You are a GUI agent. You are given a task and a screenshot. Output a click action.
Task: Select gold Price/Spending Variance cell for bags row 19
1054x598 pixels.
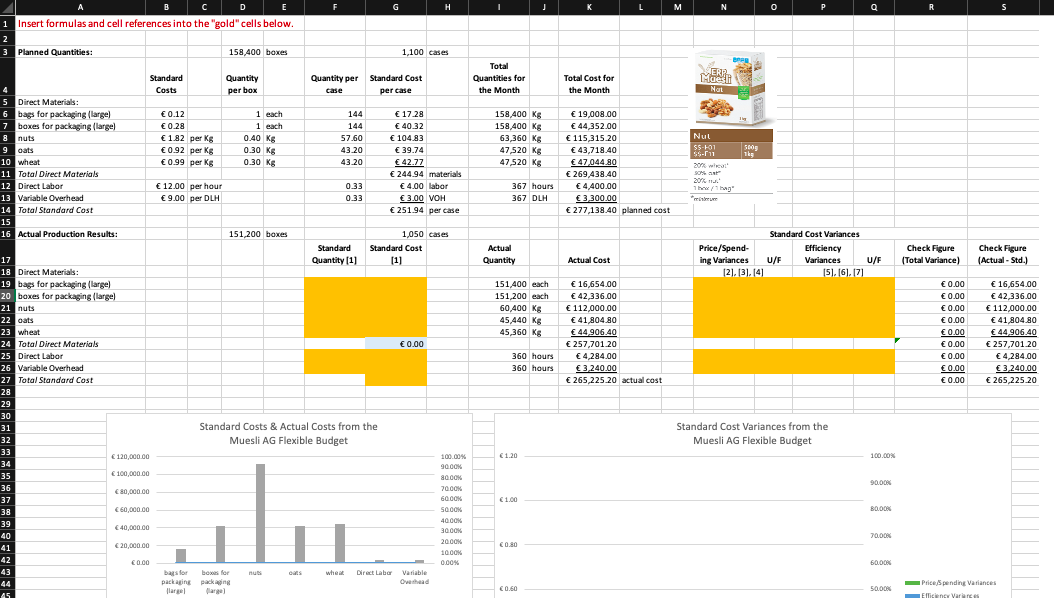point(723,284)
